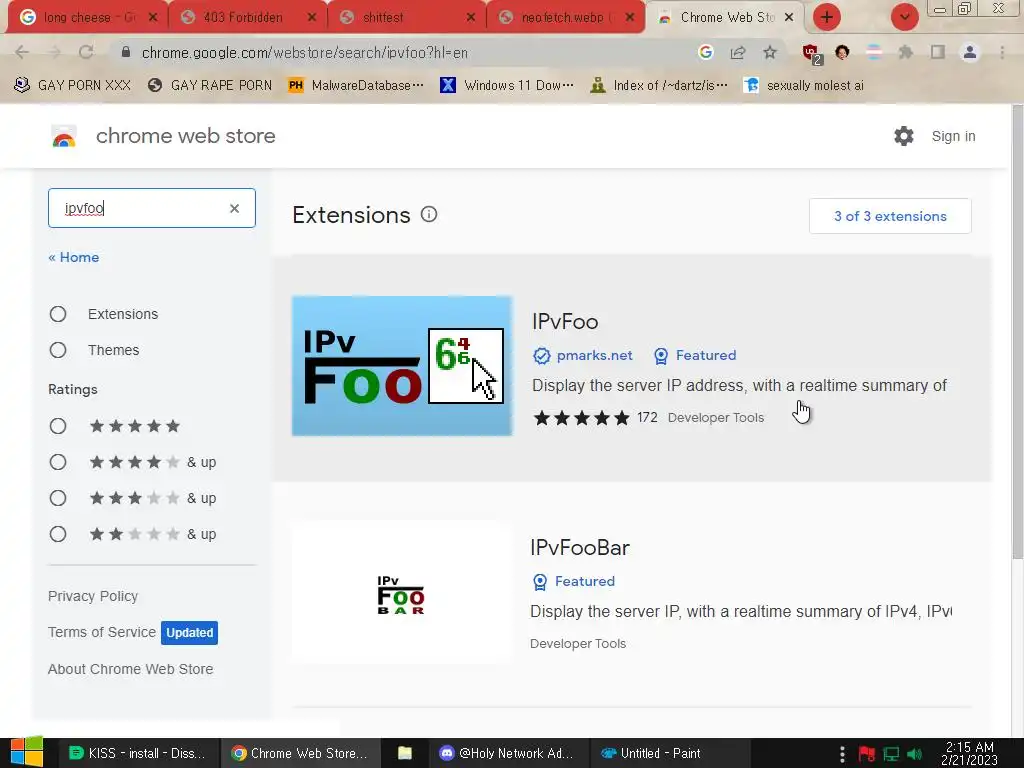Click the page vertical scrollbar
Image resolution: width=1024 pixels, height=768 pixels.
(1017, 332)
